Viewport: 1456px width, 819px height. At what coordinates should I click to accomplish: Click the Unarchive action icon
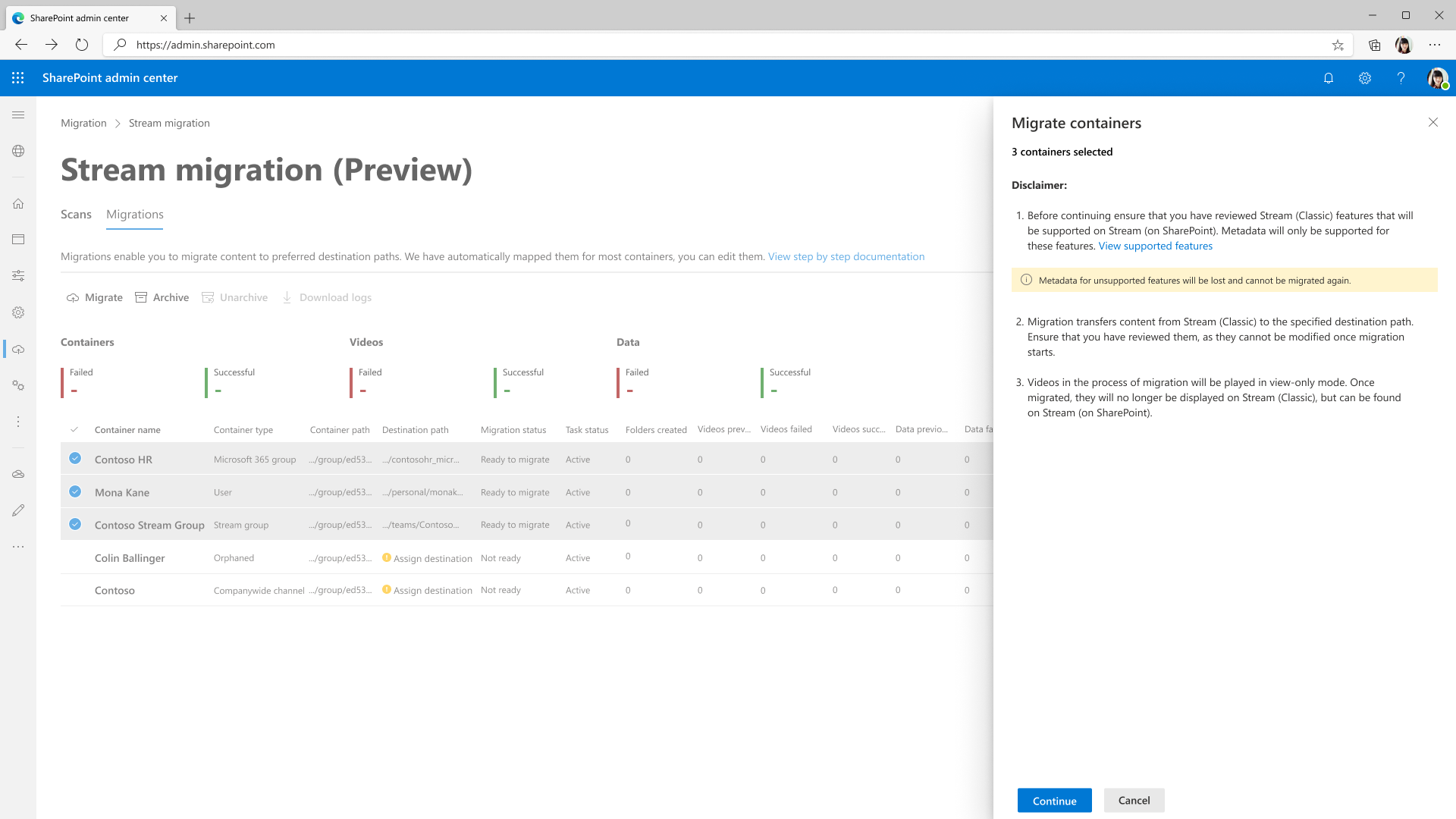tap(207, 297)
